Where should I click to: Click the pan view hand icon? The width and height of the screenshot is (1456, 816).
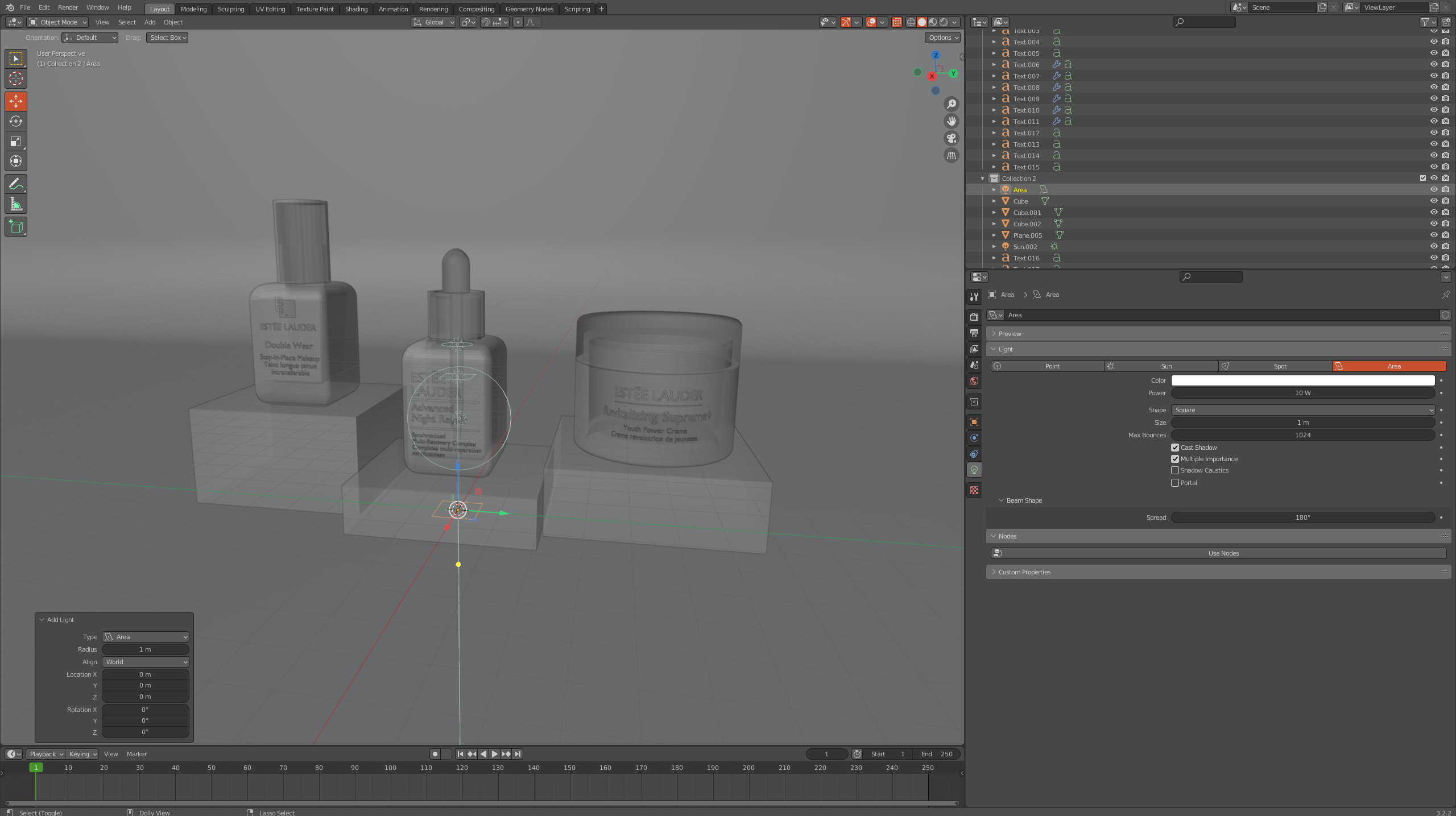pyautogui.click(x=952, y=121)
